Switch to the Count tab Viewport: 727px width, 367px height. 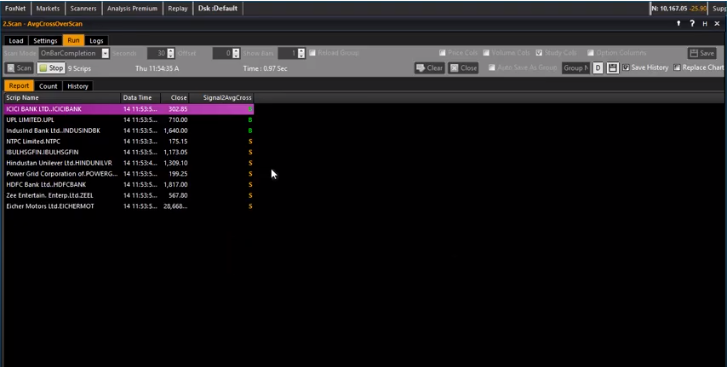48,86
